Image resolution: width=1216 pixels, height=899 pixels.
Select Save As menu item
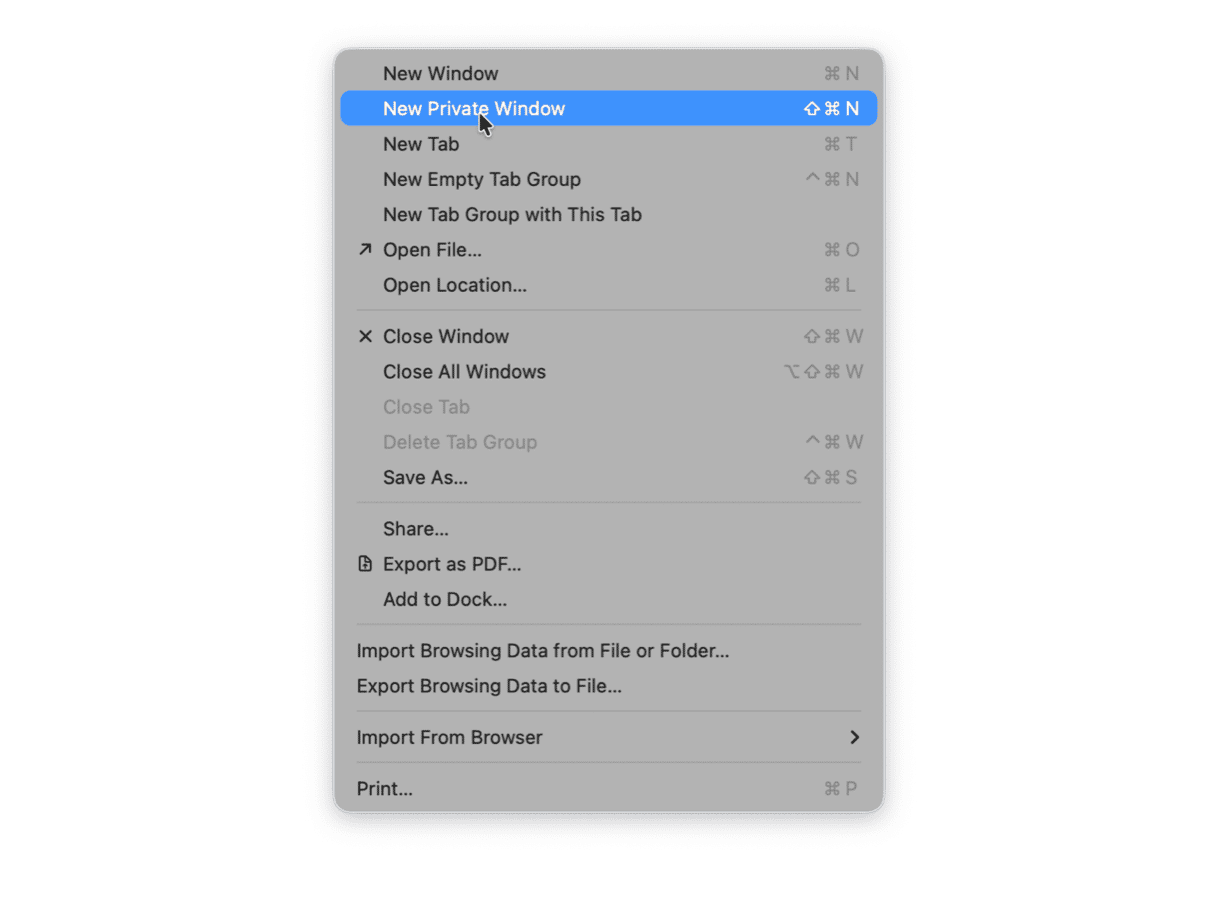pos(609,477)
